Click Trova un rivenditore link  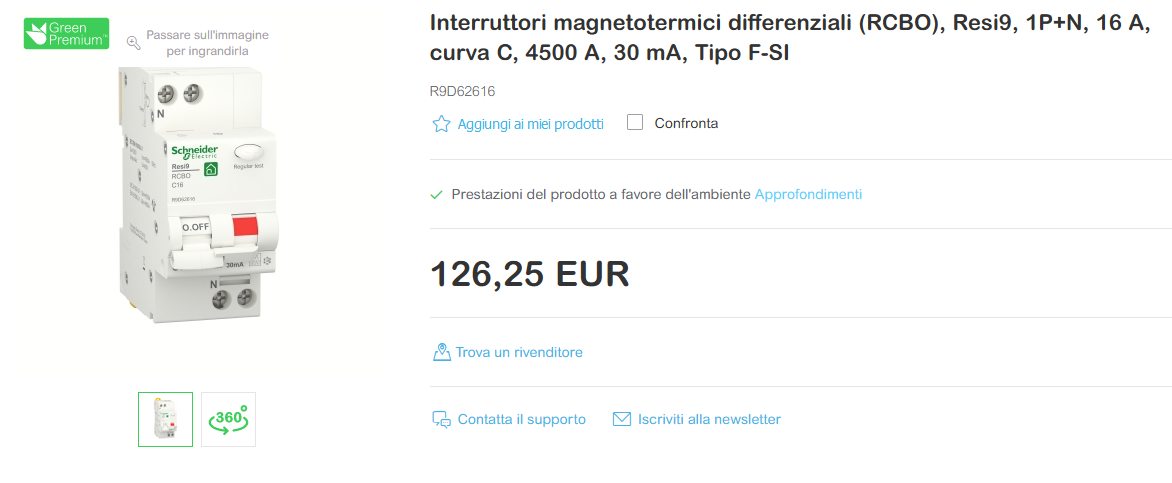click(519, 352)
